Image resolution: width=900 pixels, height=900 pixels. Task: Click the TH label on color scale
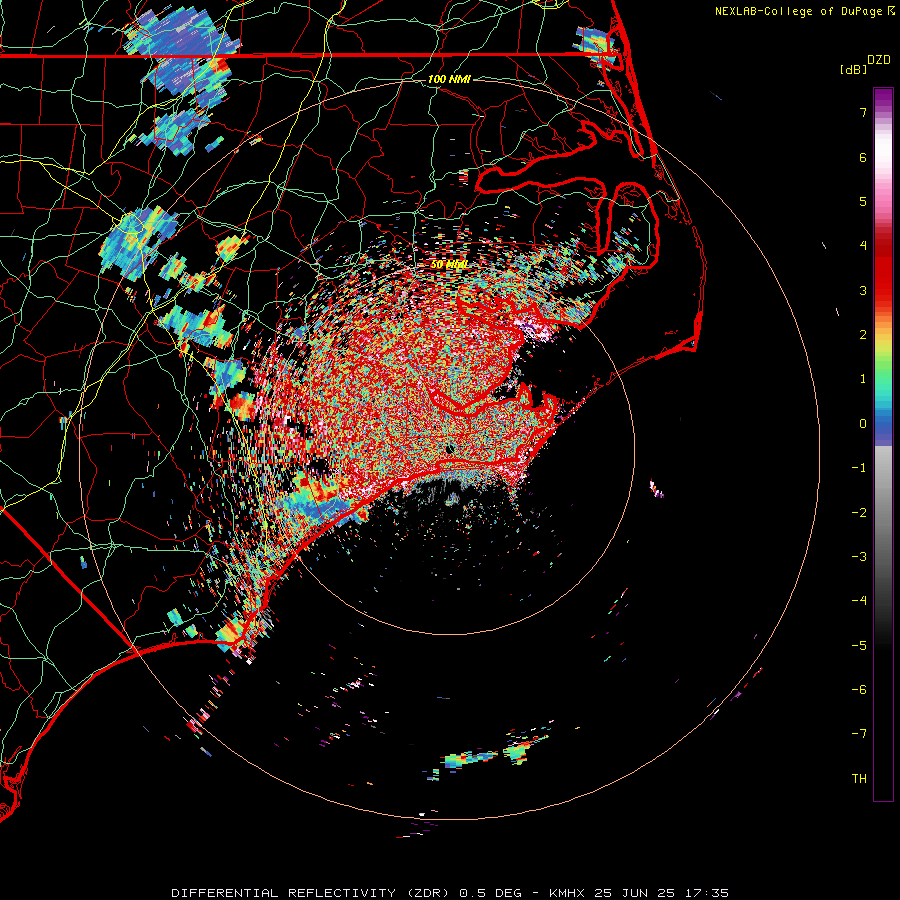click(859, 779)
